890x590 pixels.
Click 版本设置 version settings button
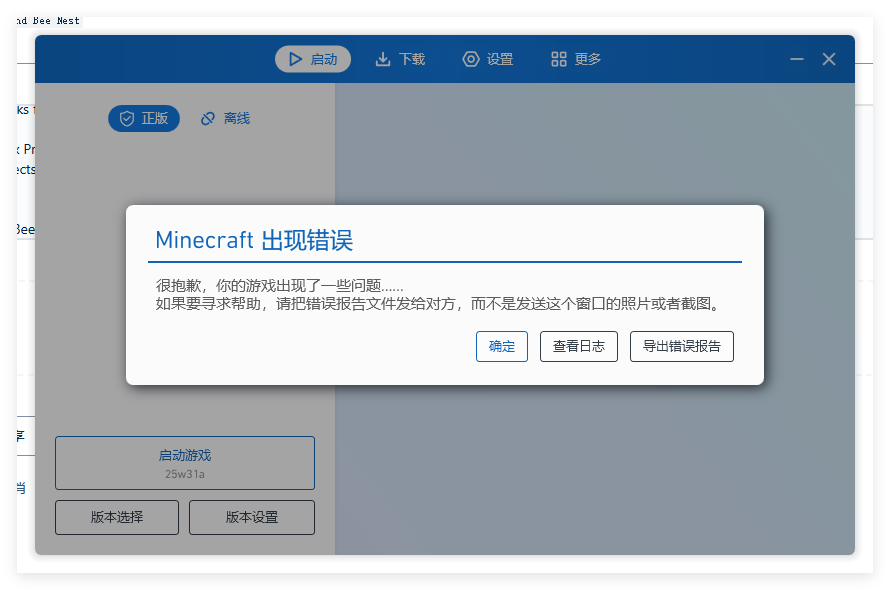click(252, 517)
